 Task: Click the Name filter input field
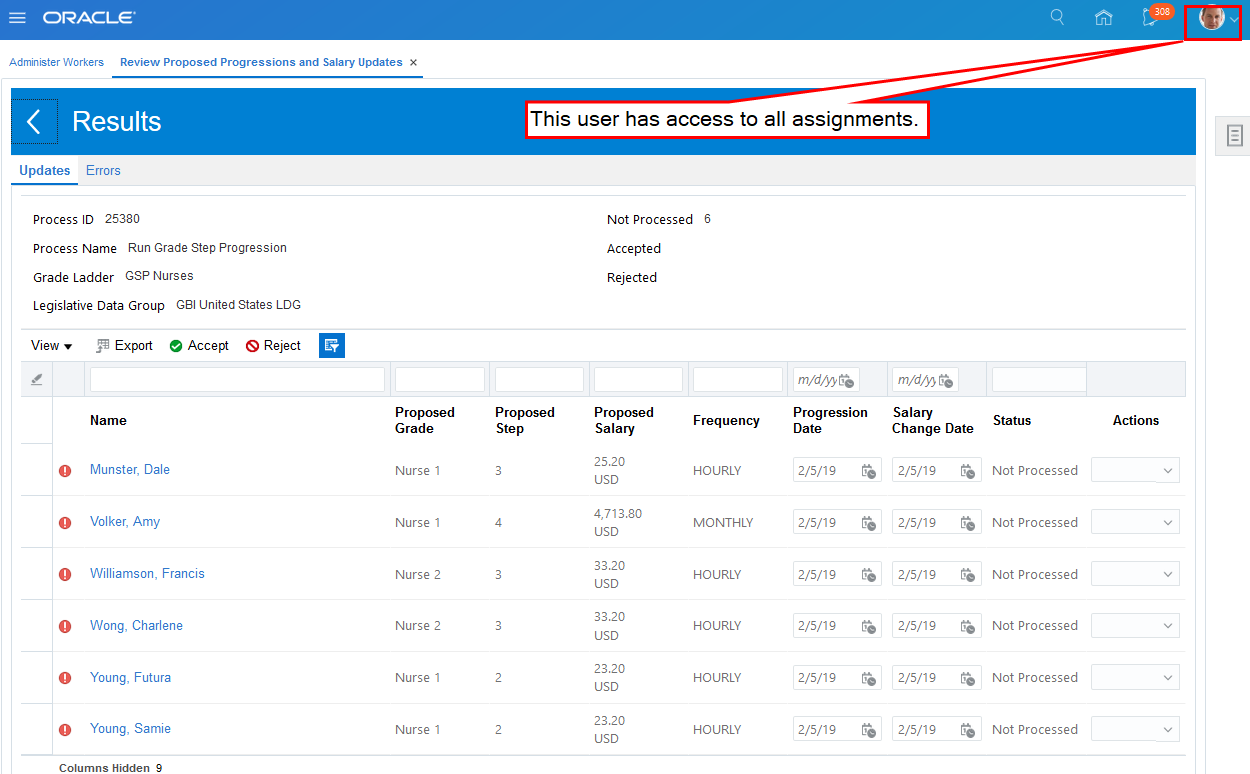(x=237, y=379)
